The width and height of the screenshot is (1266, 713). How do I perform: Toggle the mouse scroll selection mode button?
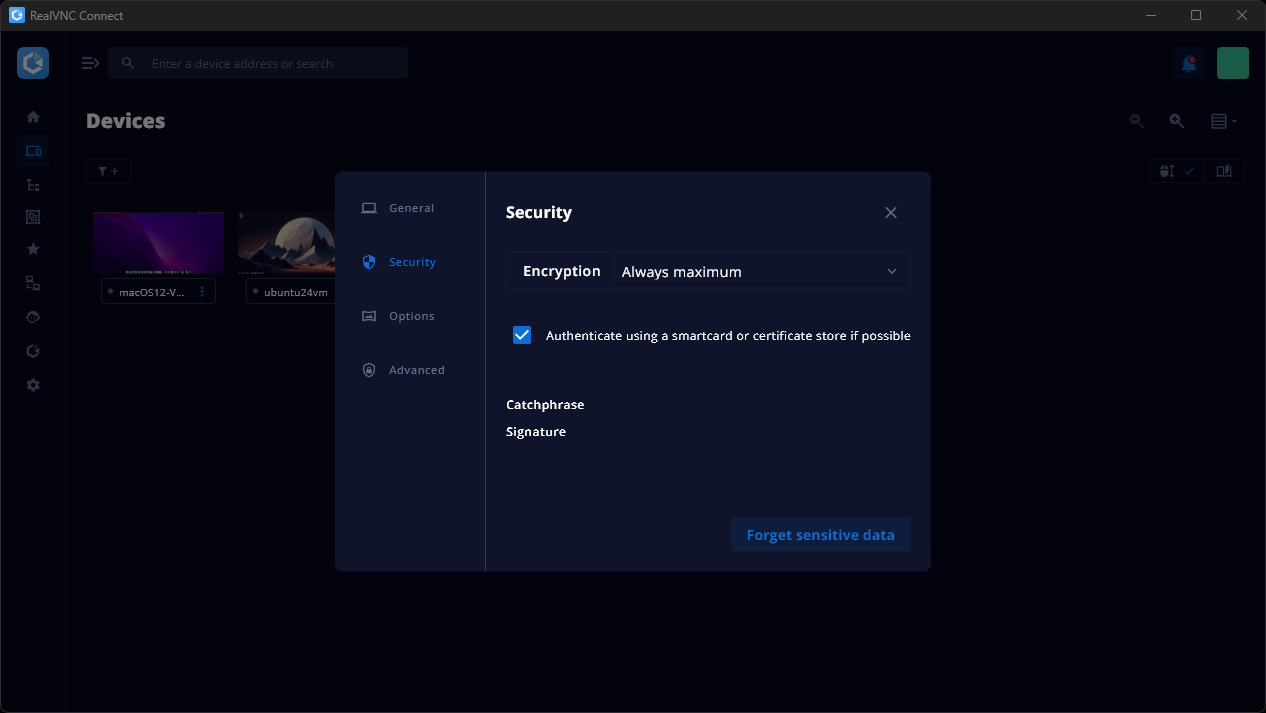pyautogui.click(x=1176, y=171)
